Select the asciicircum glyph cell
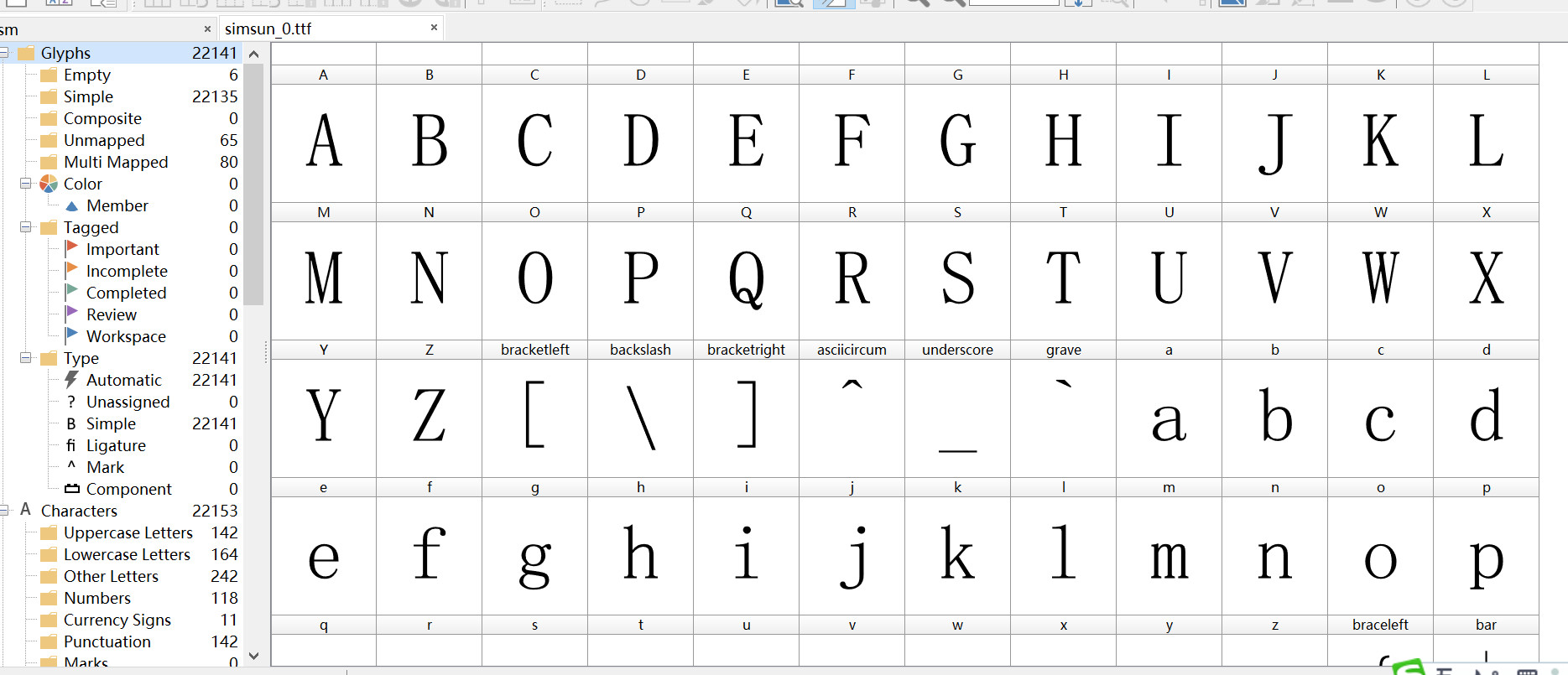Screen dimensions: 1568x675 [x=852, y=409]
